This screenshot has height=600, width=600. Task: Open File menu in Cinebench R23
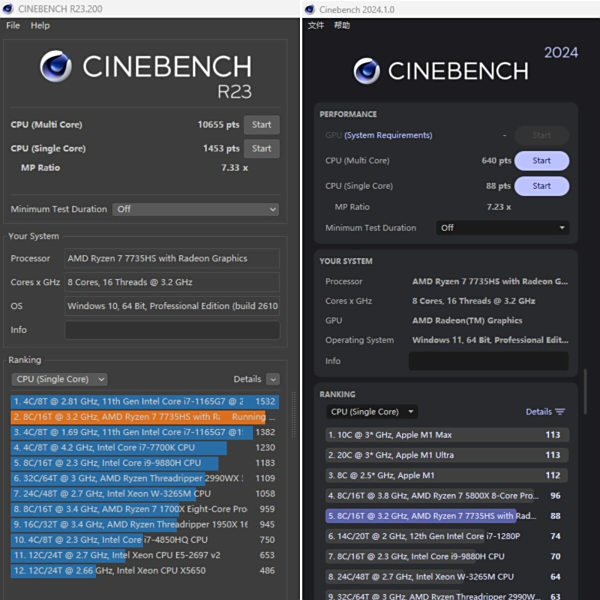13,26
